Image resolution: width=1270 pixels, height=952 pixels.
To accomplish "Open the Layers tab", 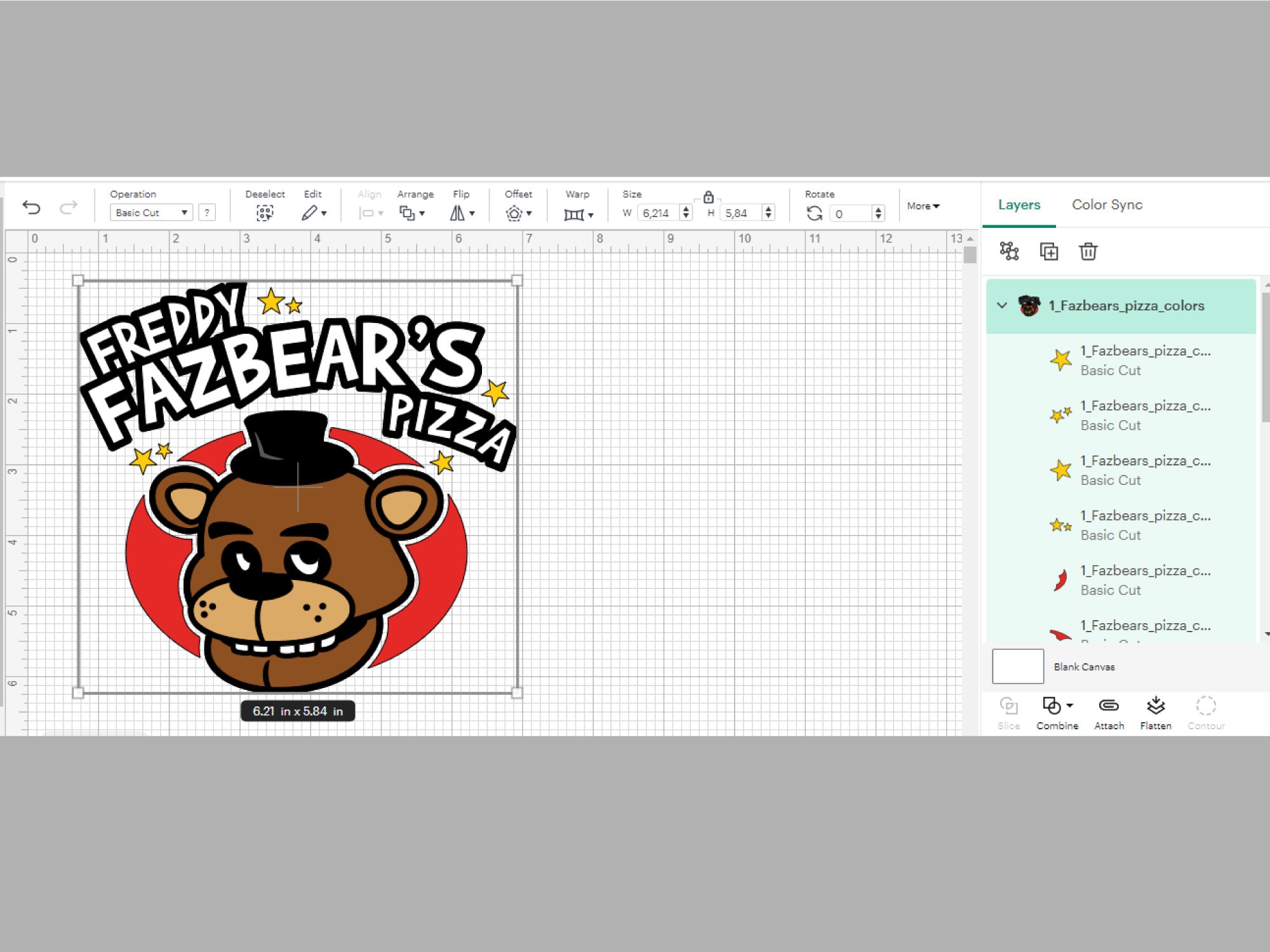I will (1018, 204).
